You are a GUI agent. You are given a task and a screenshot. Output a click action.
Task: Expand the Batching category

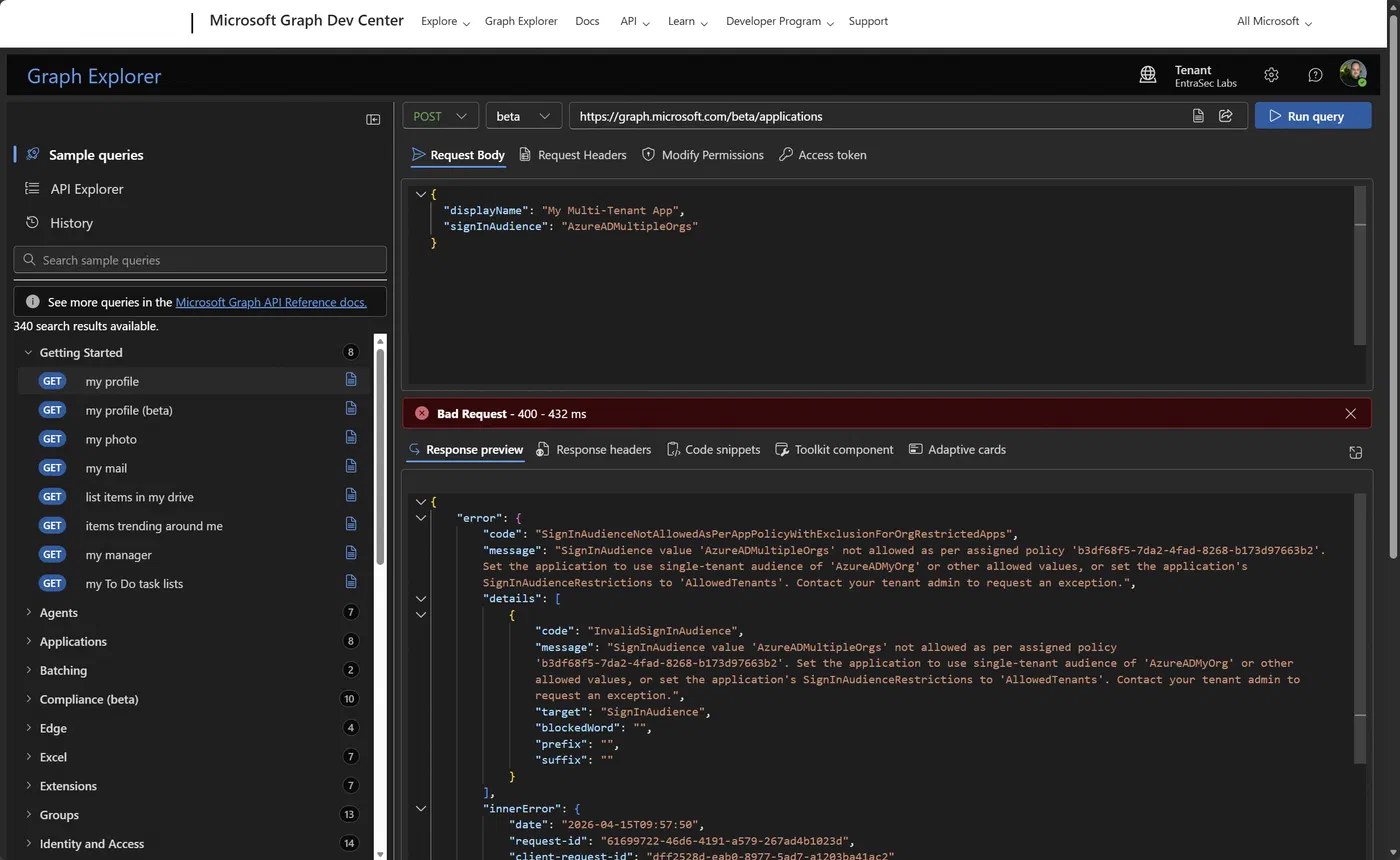pos(28,670)
